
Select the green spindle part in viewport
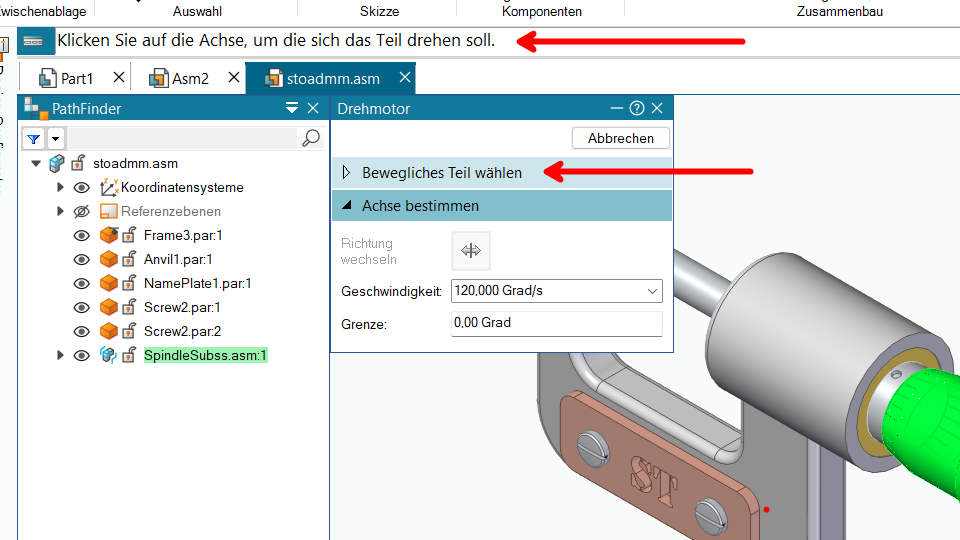[x=924, y=429]
